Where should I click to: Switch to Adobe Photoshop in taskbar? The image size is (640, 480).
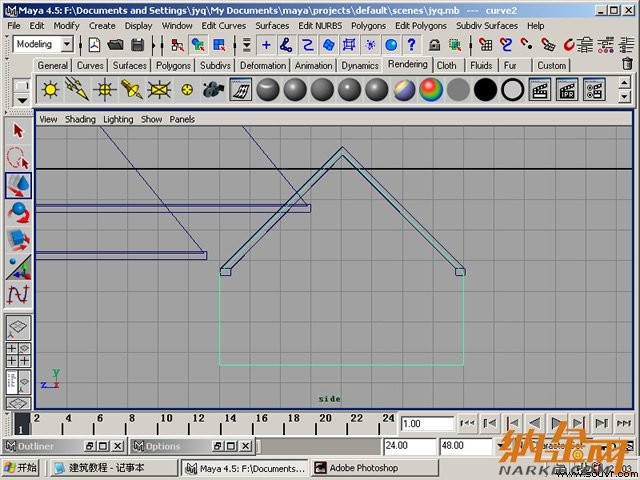374,468
